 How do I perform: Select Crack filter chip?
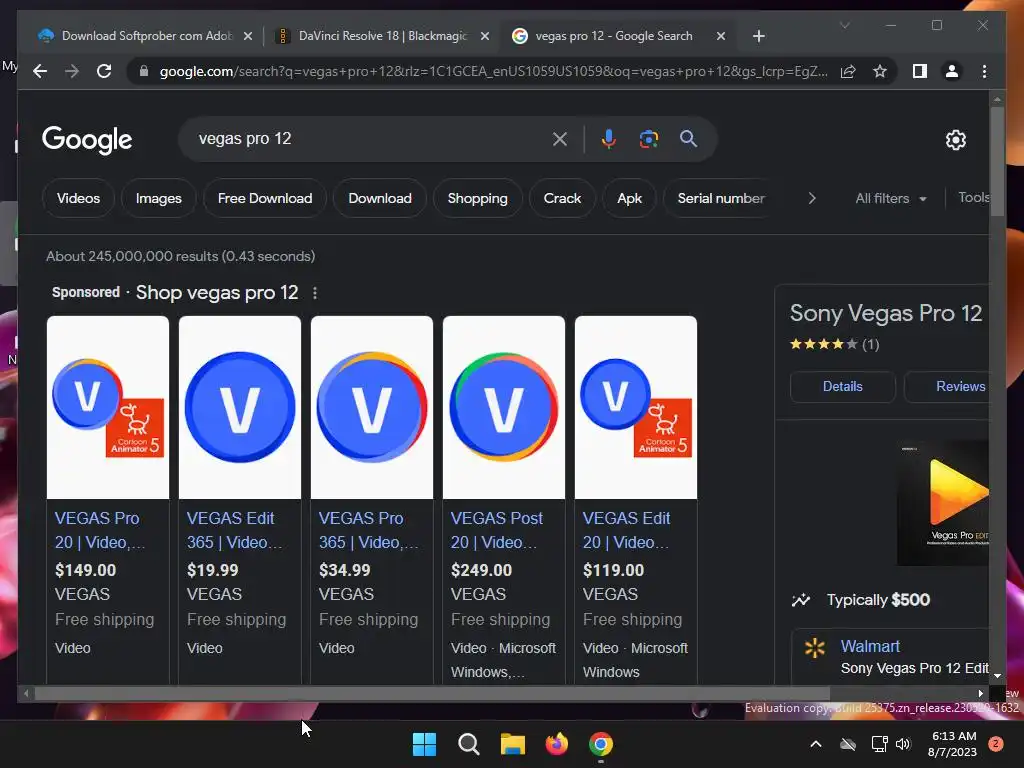(562, 199)
